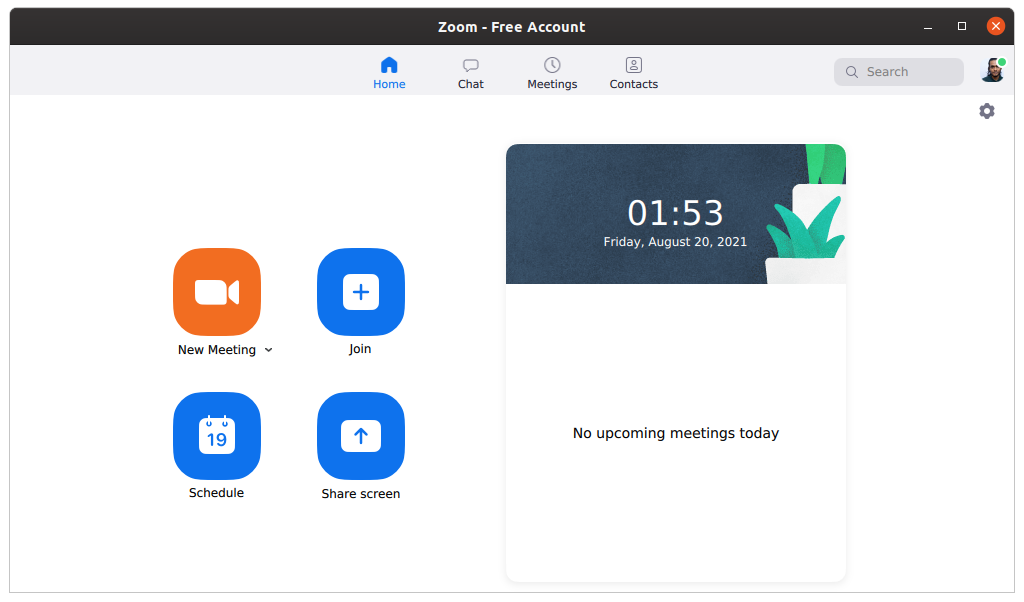Click the 'No upcoming meetings today' message
This screenshot has height=602, width=1024.
point(675,433)
